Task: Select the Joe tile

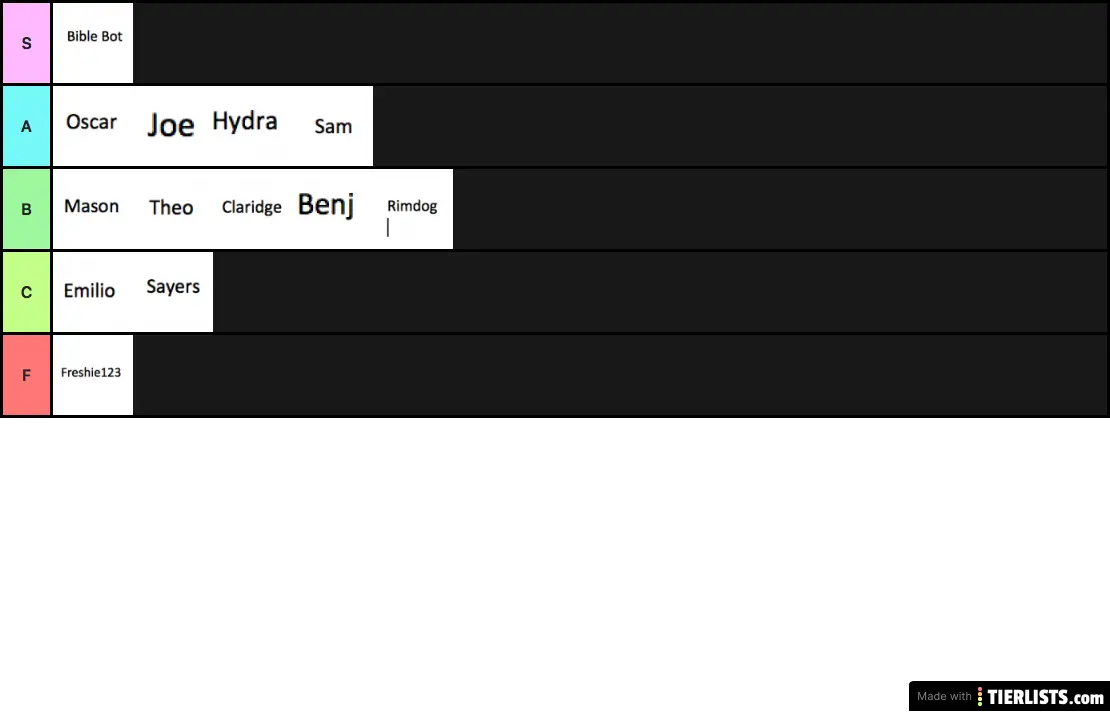Action: click(x=173, y=126)
